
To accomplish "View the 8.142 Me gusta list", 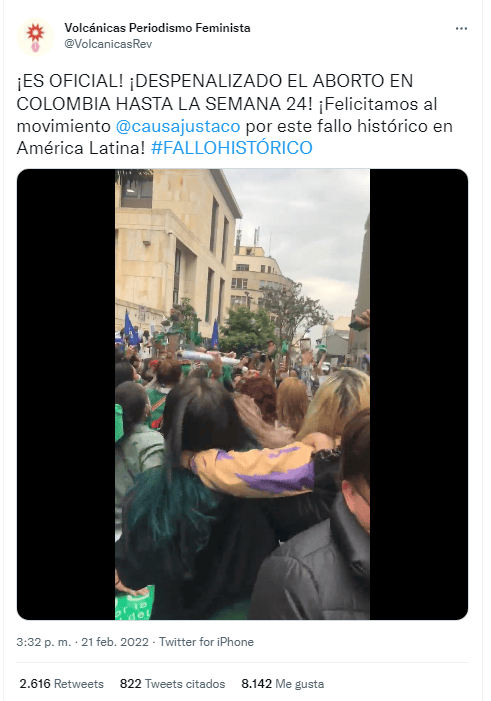I will (283, 684).
